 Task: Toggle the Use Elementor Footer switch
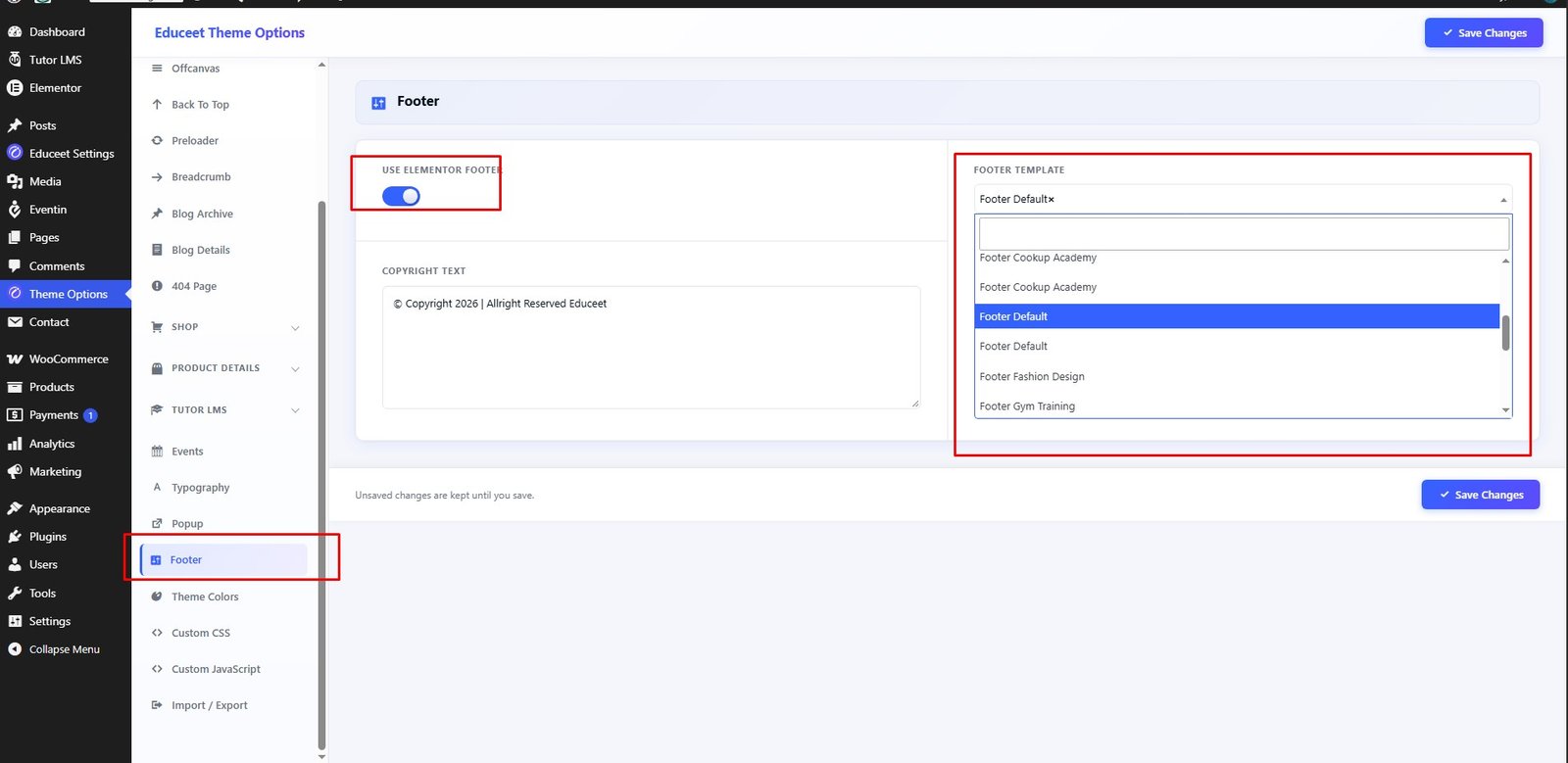pos(401,196)
